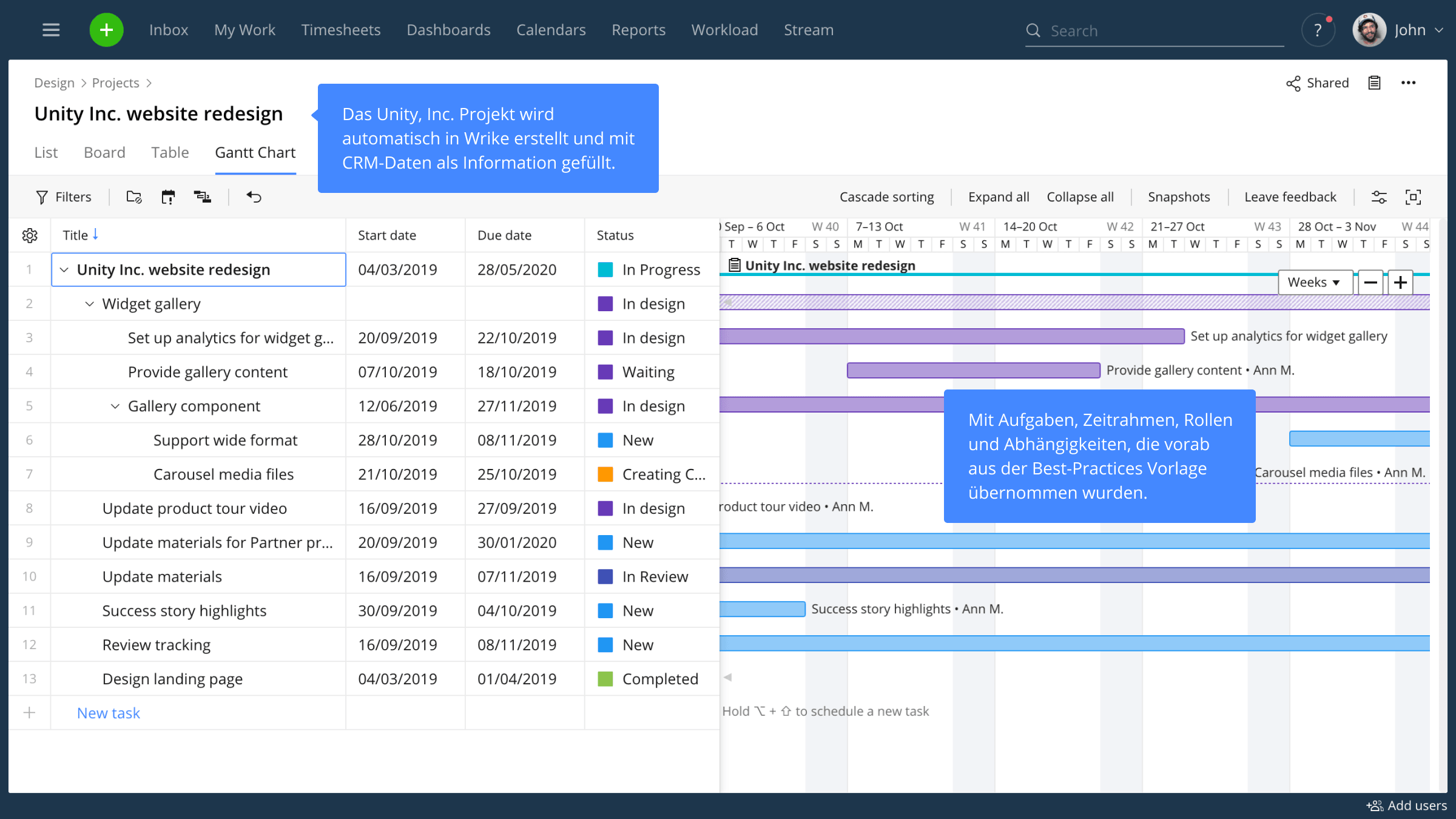Click Success story highlights Gantt bar
The image size is (1456, 819).
click(762, 609)
